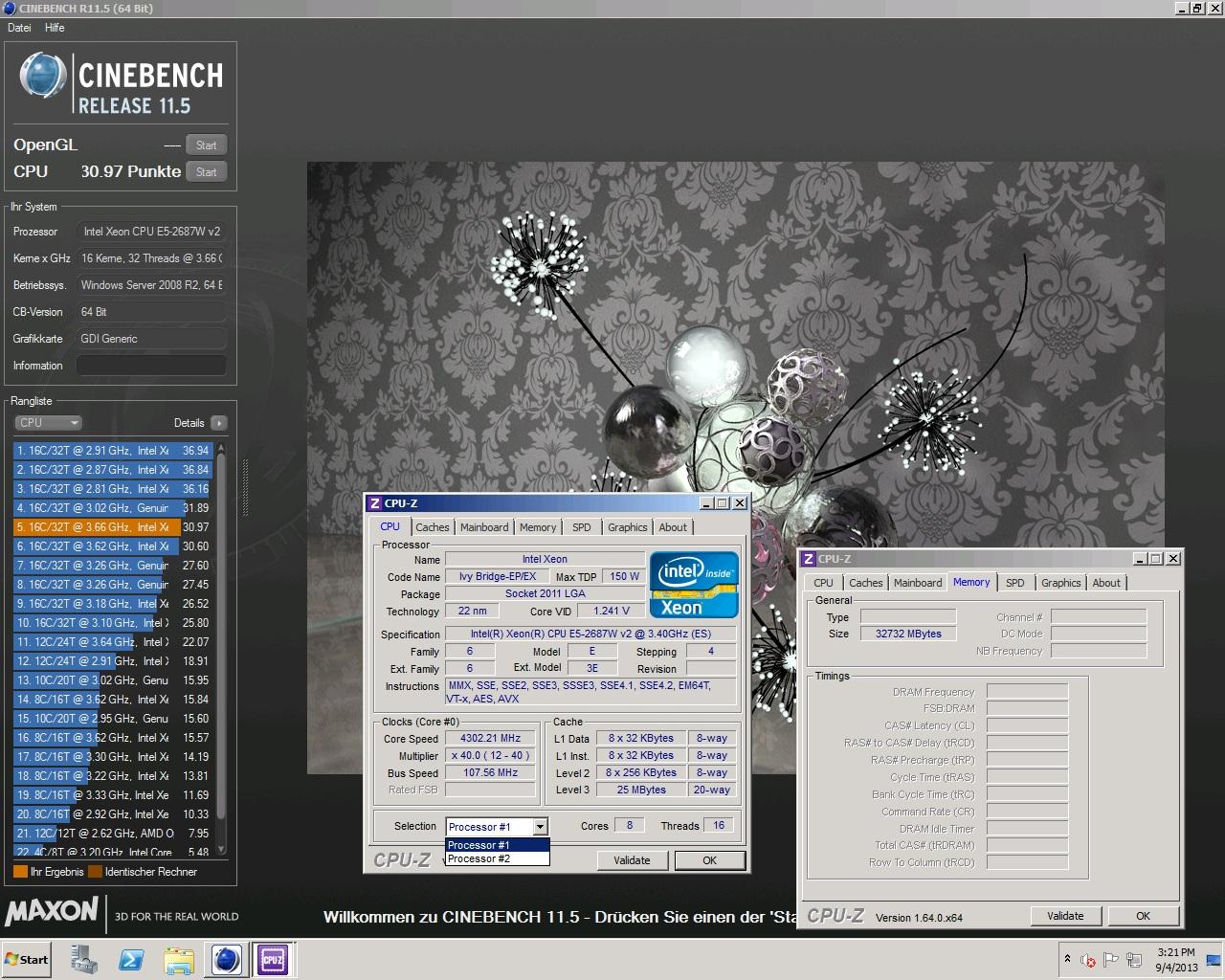Open the Hilfe menu

click(x=55, y=28)
